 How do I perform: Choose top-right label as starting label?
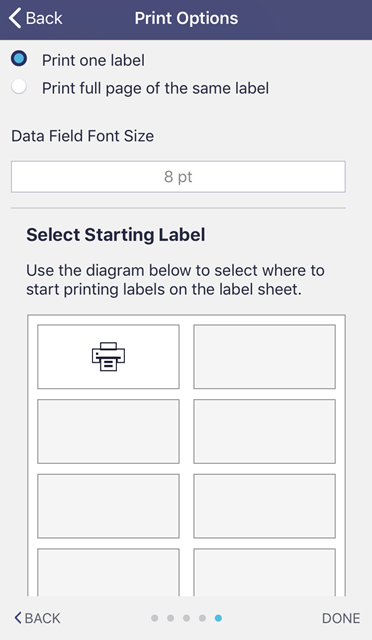[x=265, y=357]
